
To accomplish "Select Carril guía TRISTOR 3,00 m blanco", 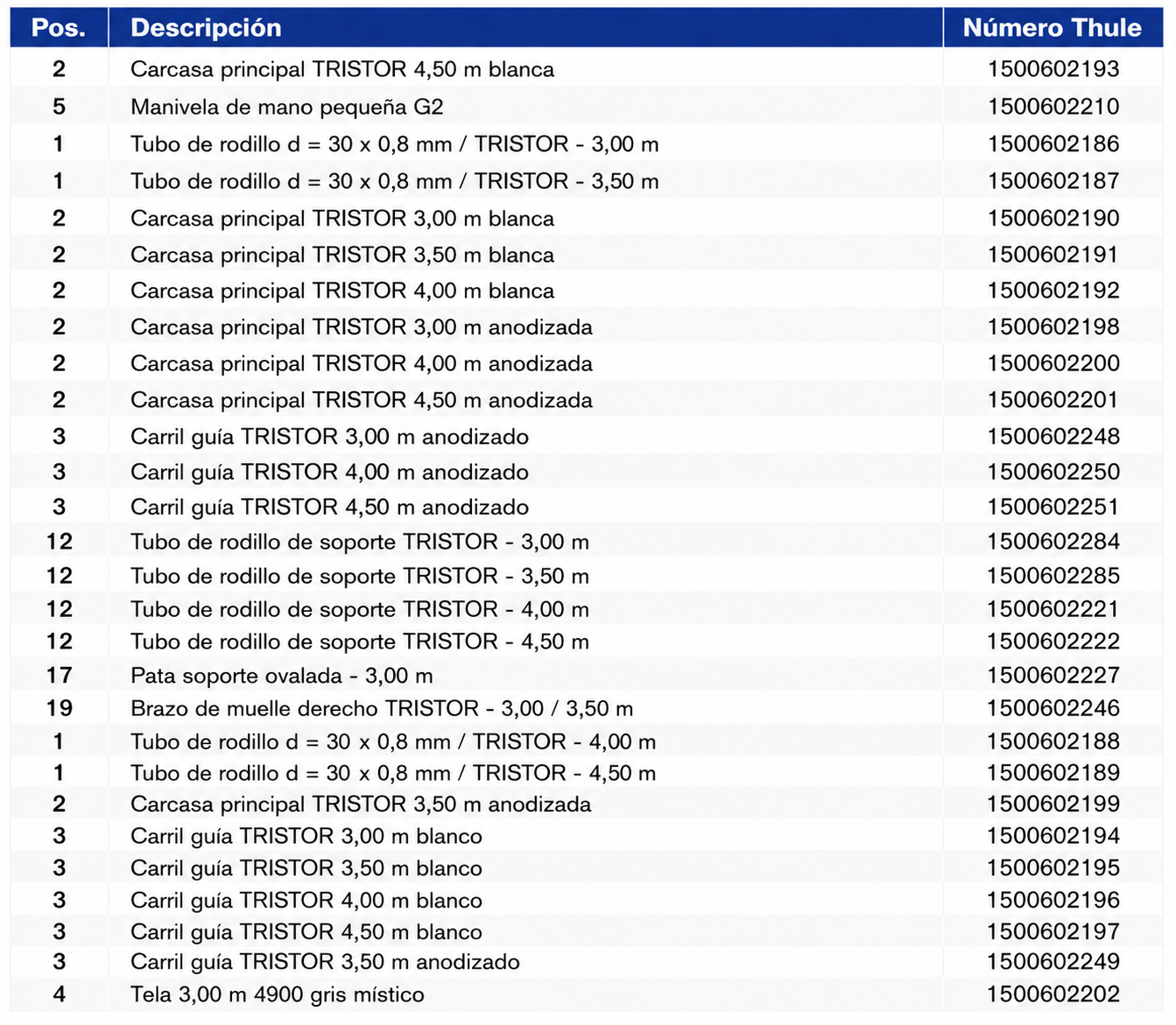I will pos(306,837).
